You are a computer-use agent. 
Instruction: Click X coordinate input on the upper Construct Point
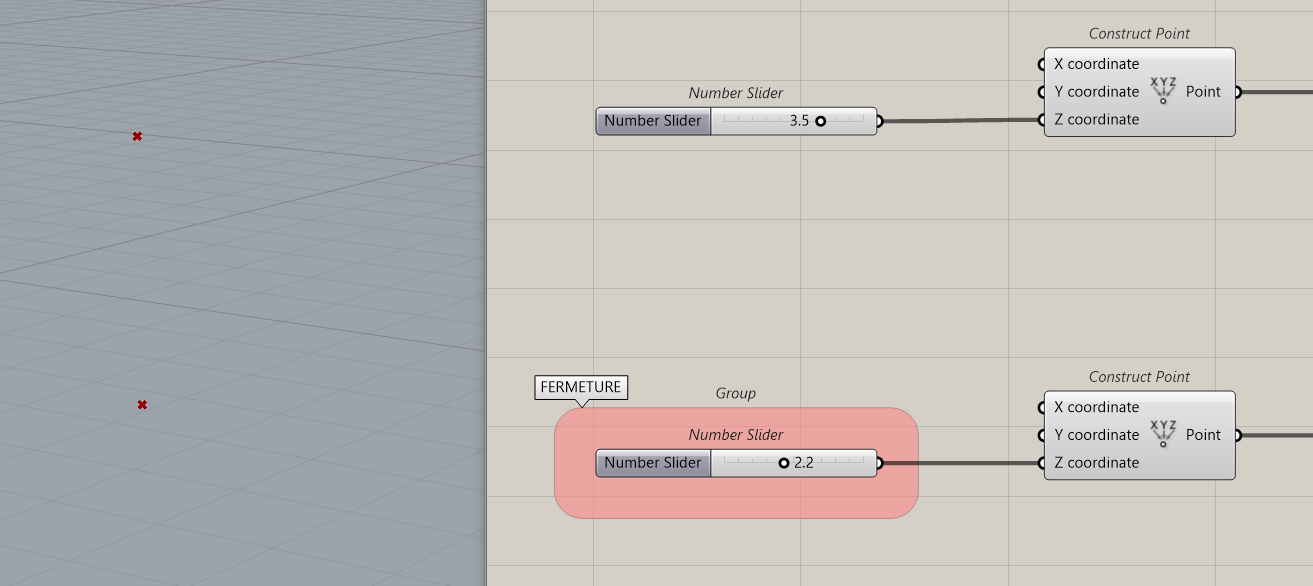click(x=1096, y=64)
